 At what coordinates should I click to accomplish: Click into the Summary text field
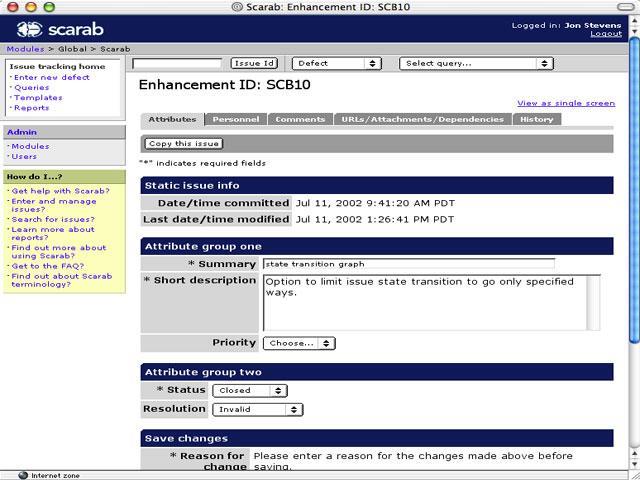(408, 264)
